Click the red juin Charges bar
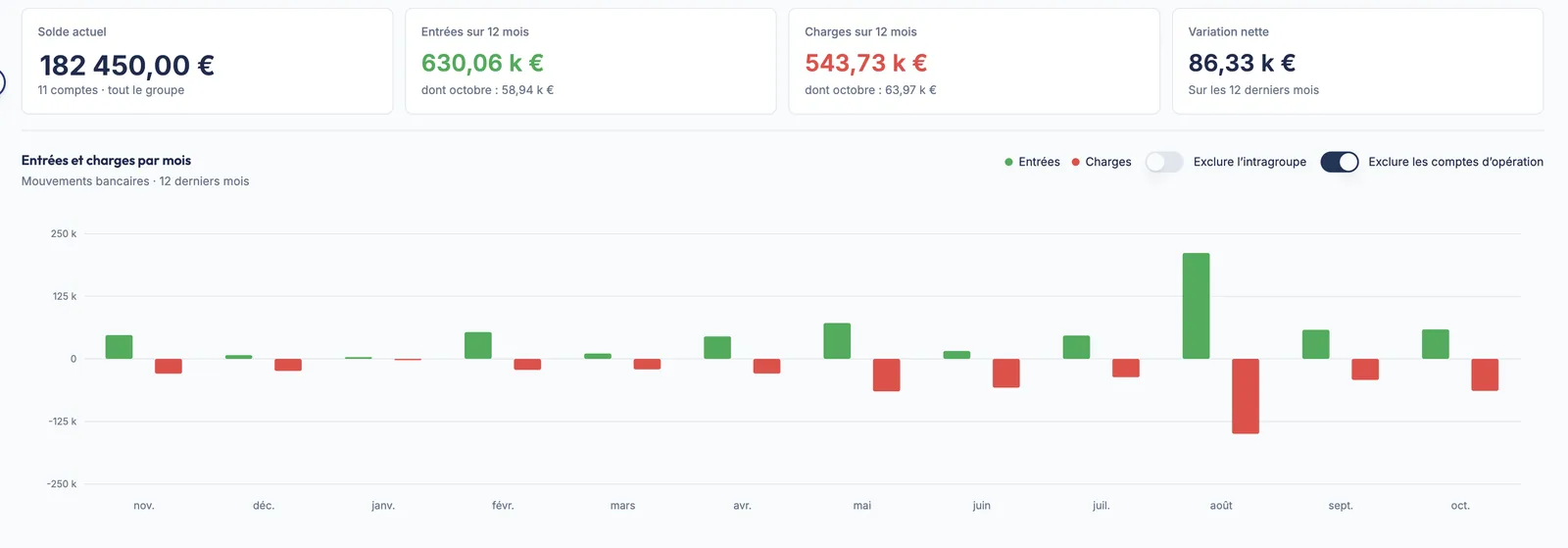Image resolution: width=1568 pixels, height=548 pixels. [1006, 373]
